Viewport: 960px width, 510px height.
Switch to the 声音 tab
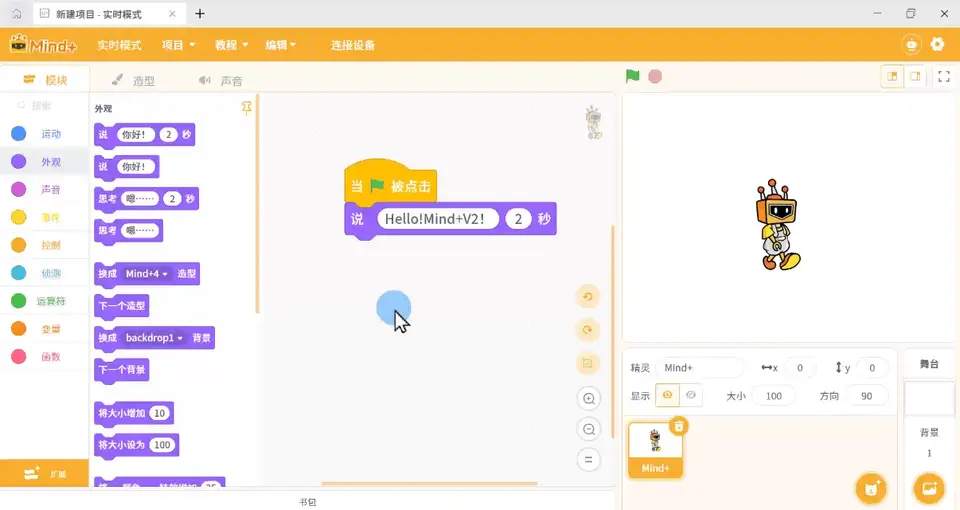[220, 80]
